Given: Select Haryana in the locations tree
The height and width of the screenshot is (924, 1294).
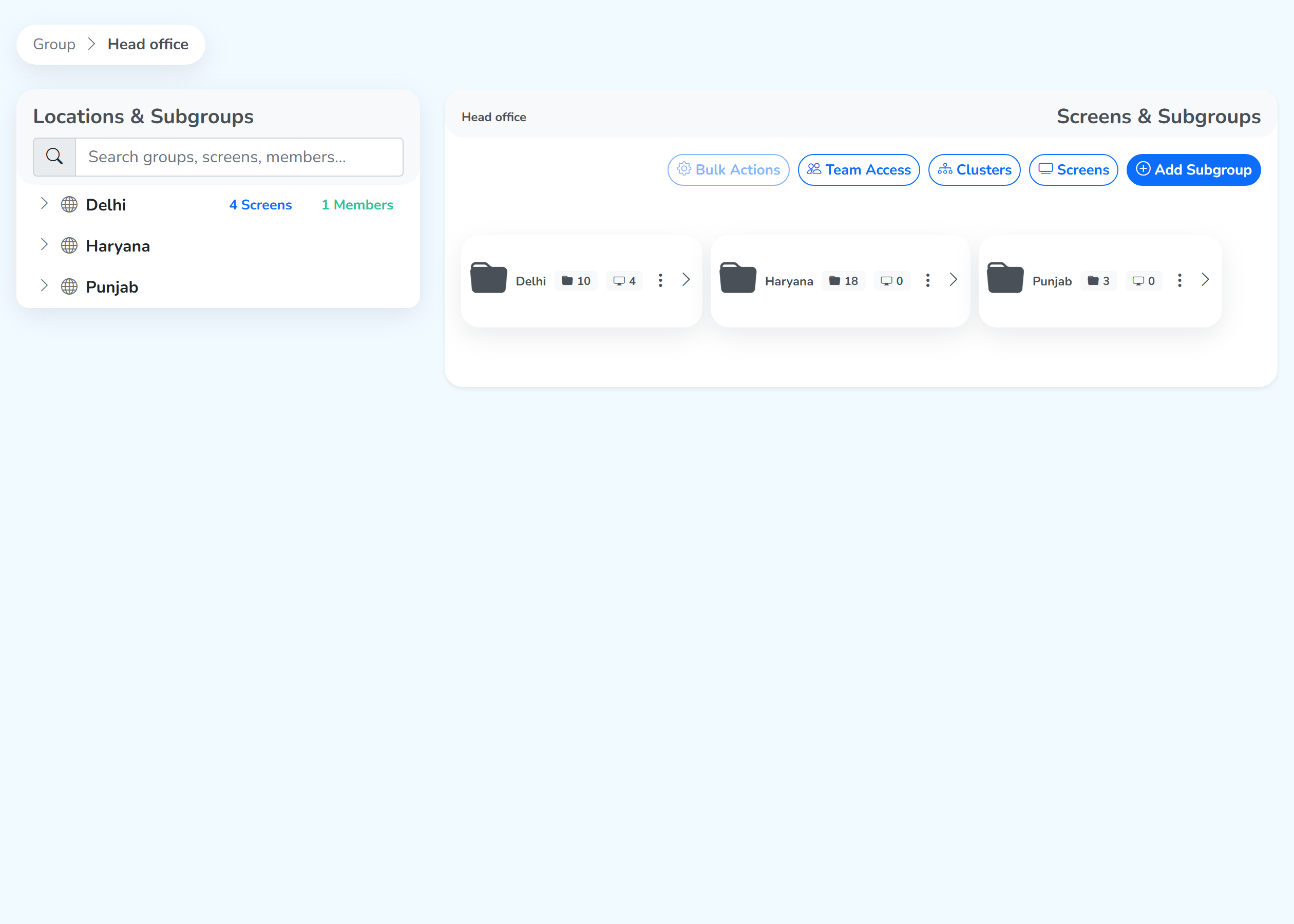Looking at the screenshot, I should point(118,246).
